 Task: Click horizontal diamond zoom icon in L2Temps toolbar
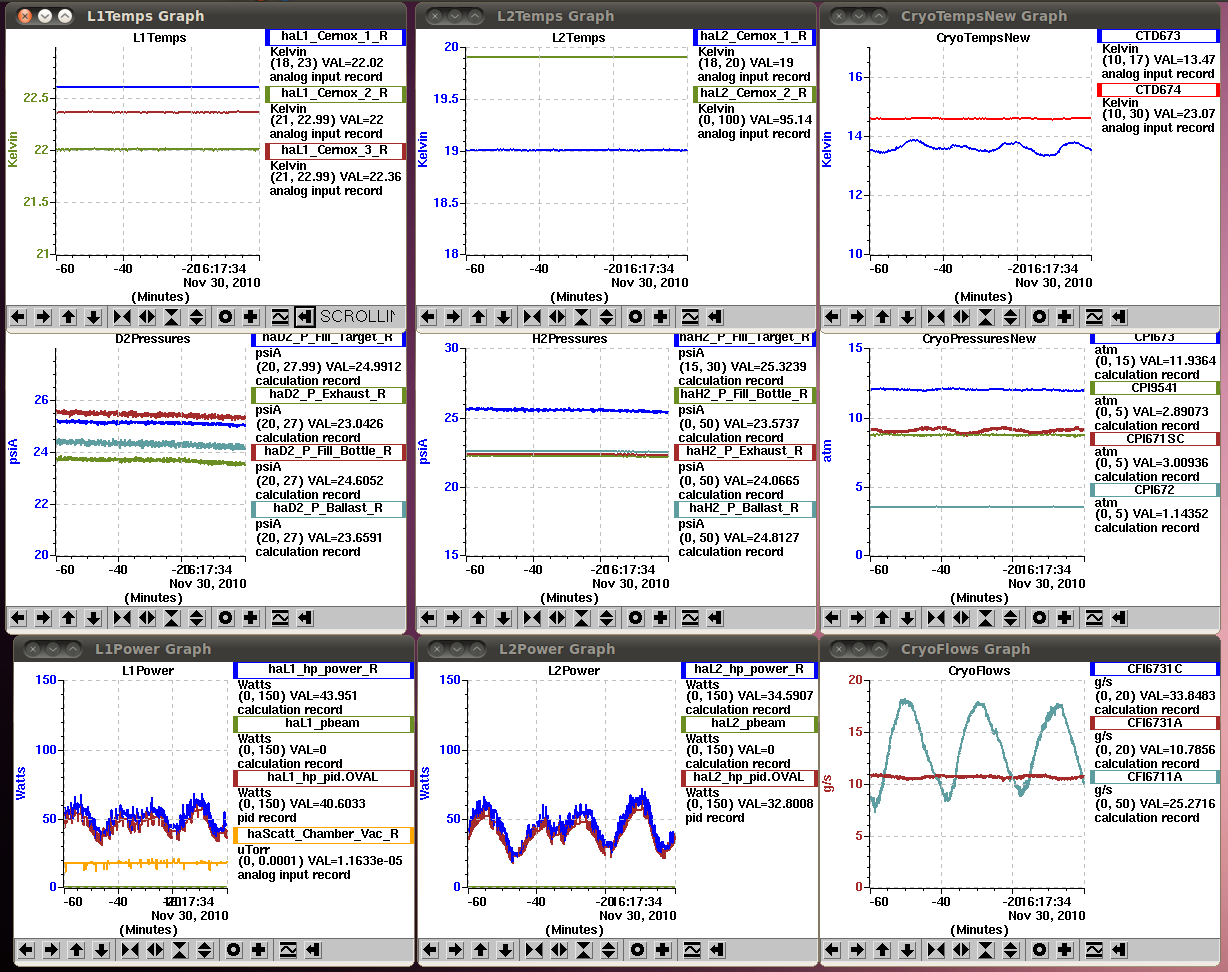(x=557, y=317)
